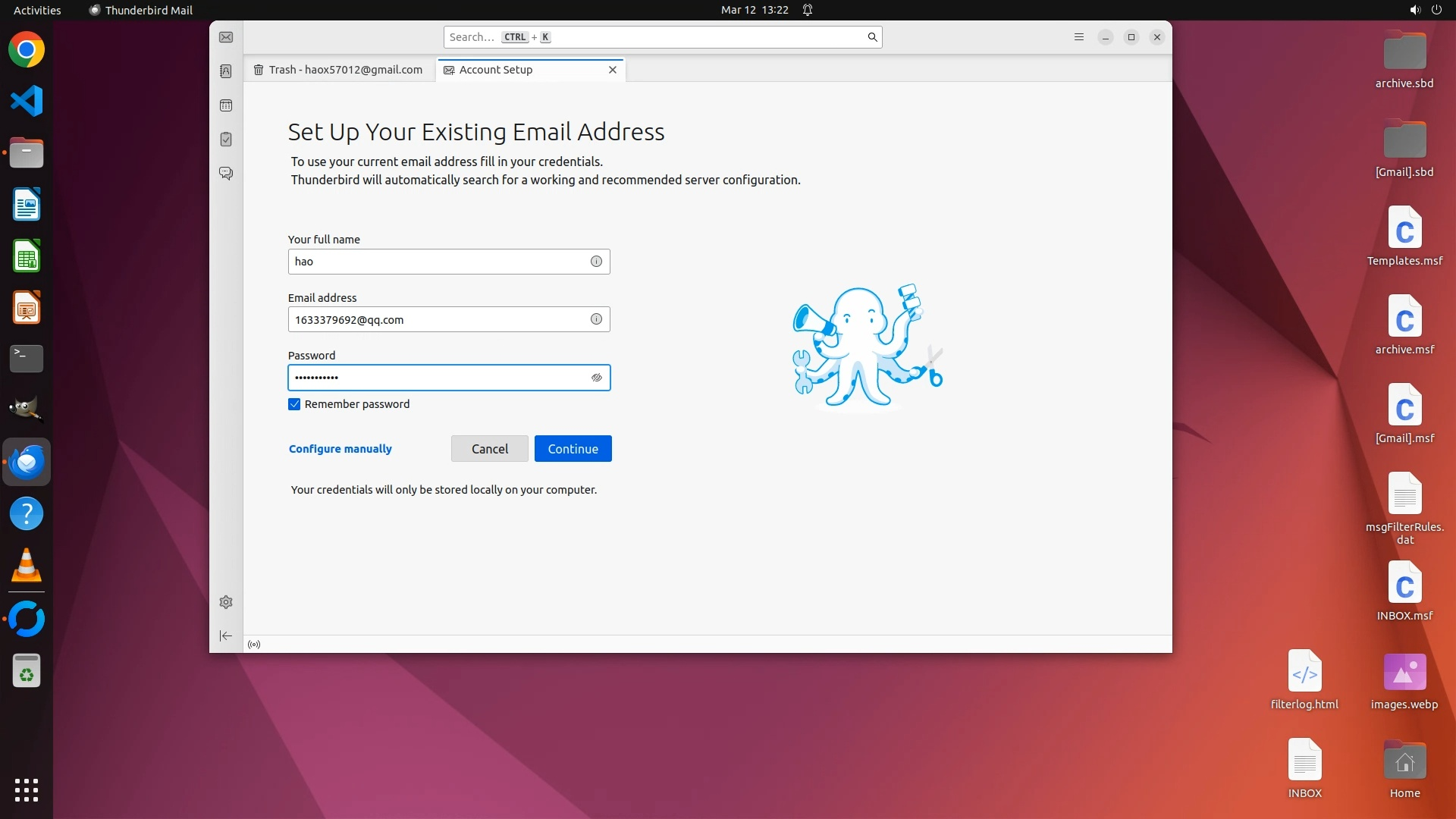
Task: Collapse the spaces toolbar
Action: (226, 636)
